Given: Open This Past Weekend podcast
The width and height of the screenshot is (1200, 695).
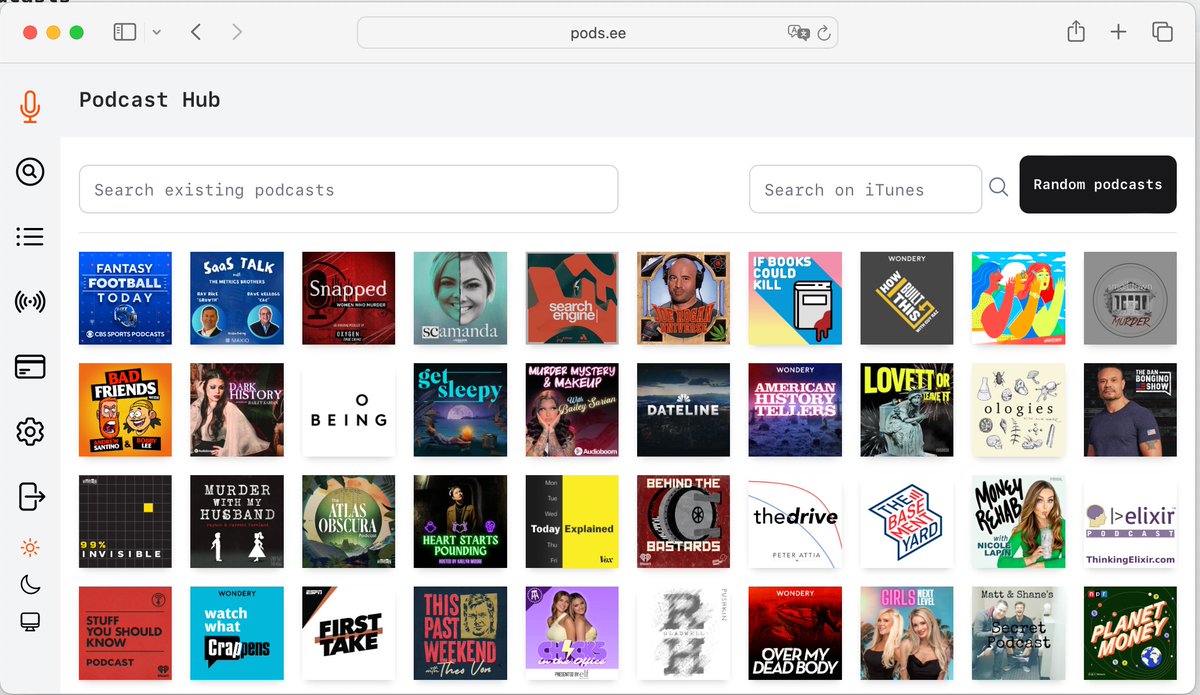Looking at the screenshot, I should 460,633.
